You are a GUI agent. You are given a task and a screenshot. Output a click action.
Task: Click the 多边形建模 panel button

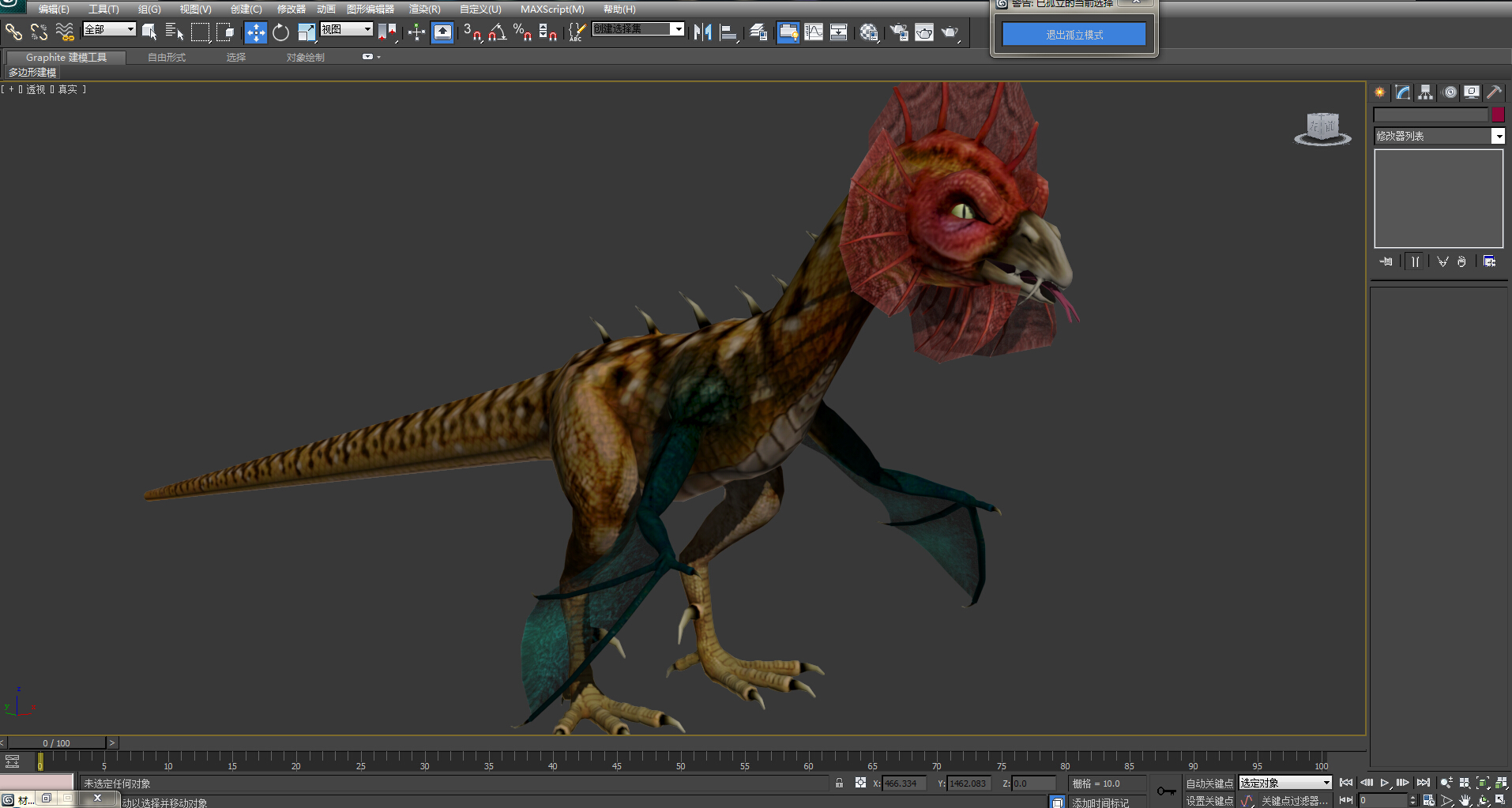pyautogui.click(x=32, y=72)
